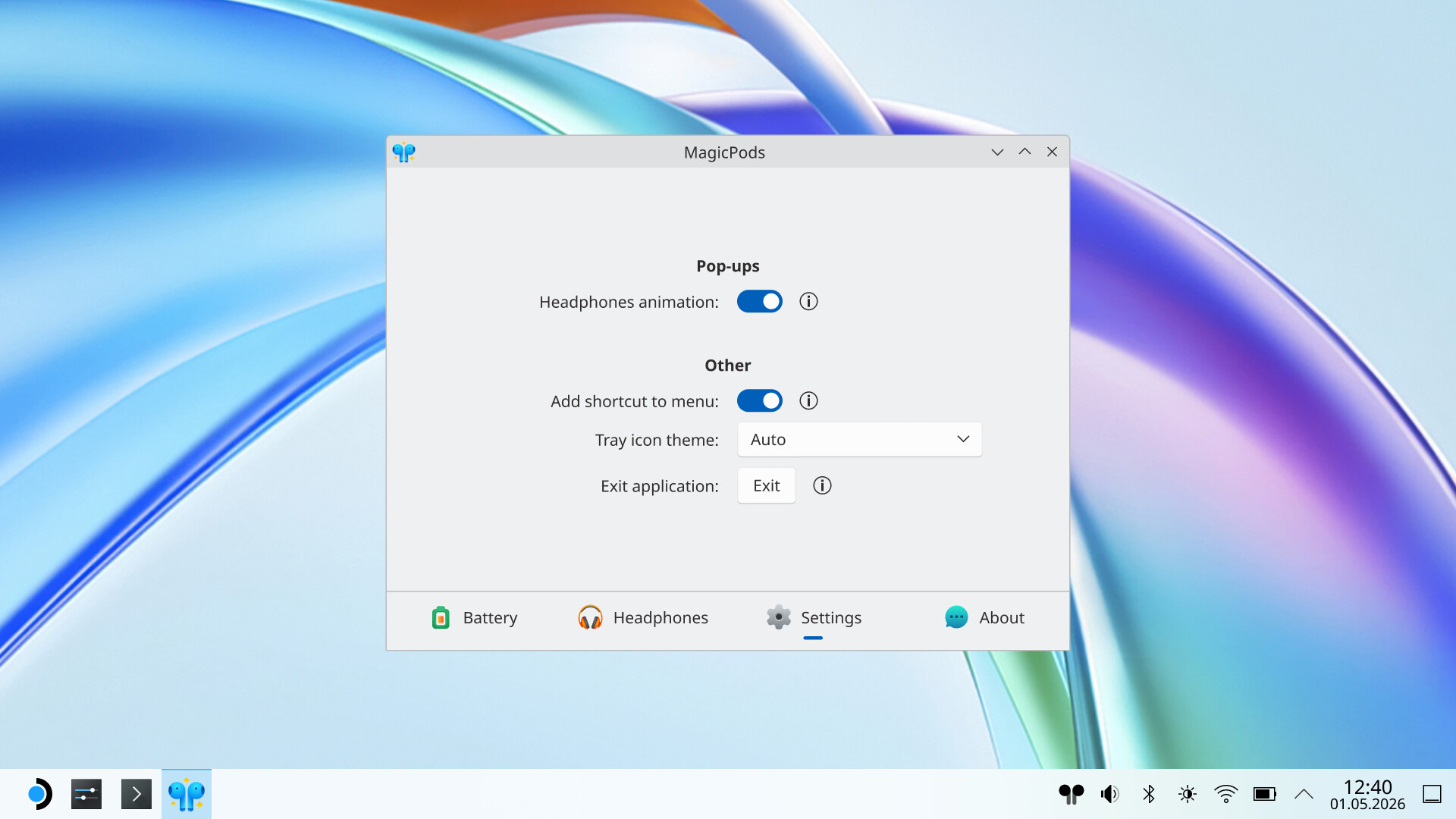The image size is (1456, 819).
Task: Show info next to Exit button
Action: pos(822,486)
